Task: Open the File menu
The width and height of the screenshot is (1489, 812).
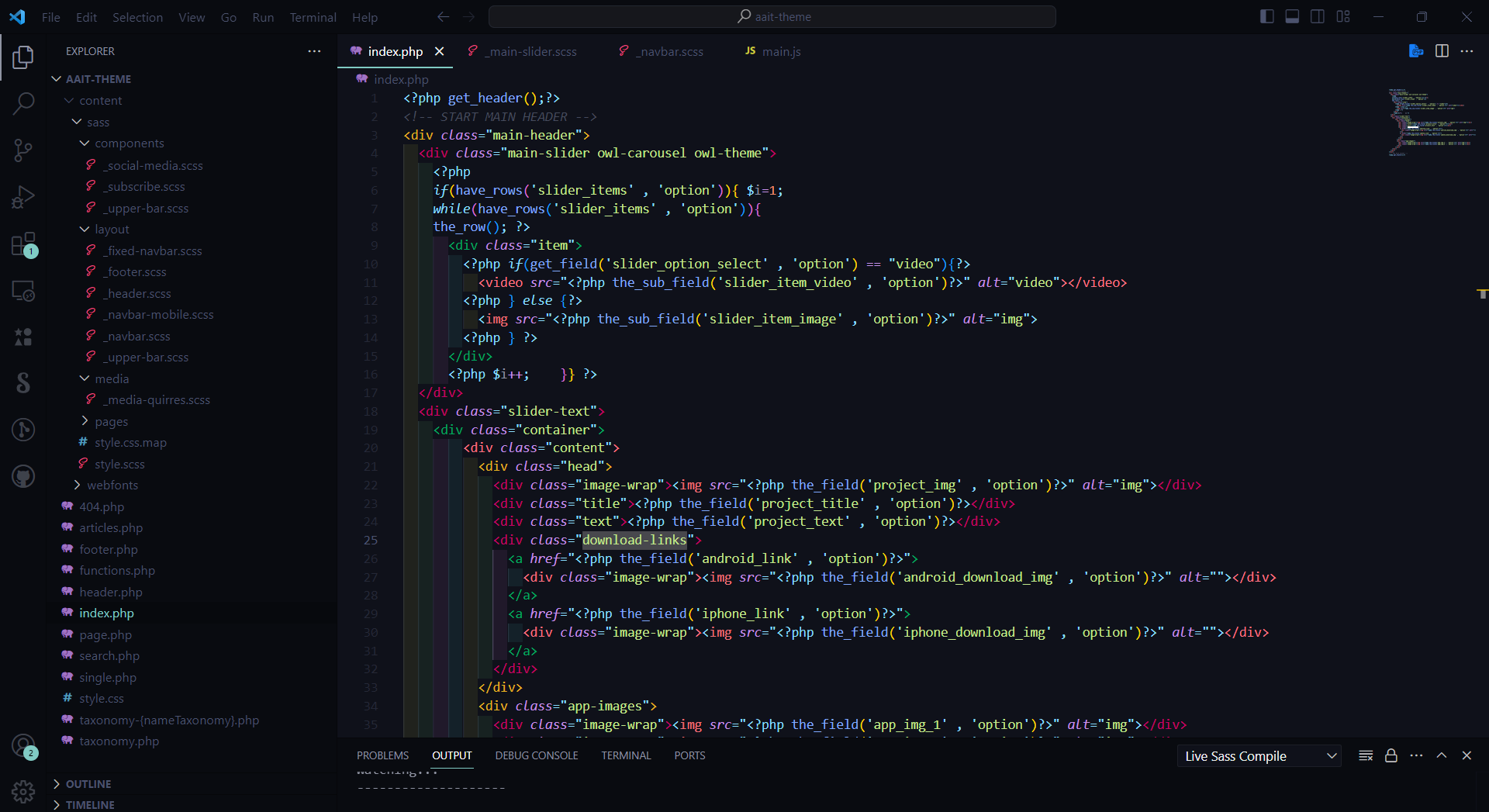Action: (x=51, y=17)
